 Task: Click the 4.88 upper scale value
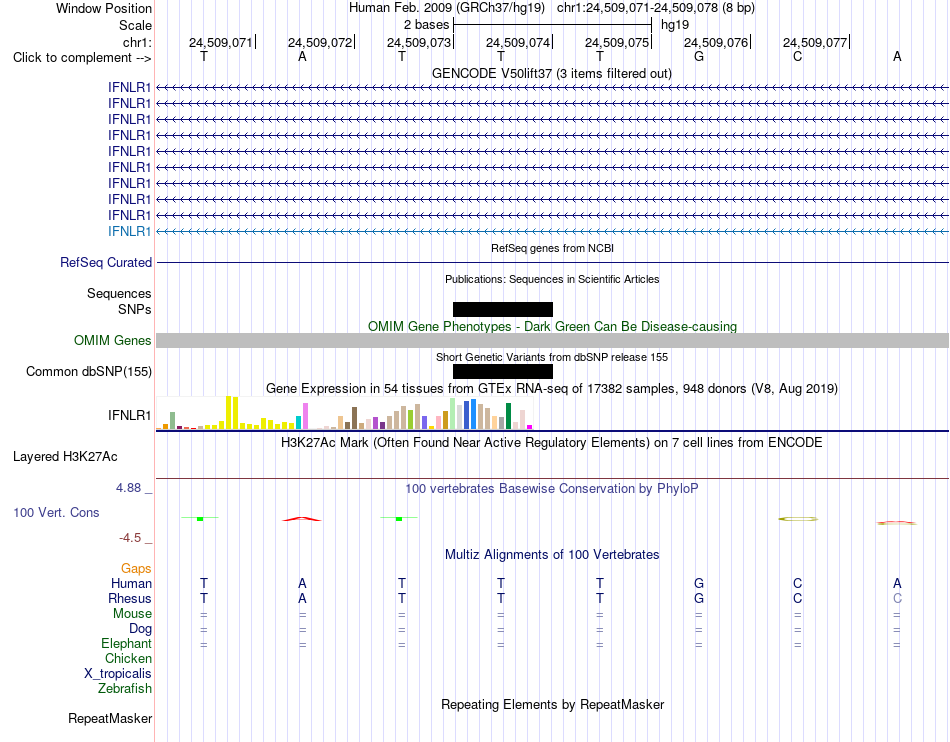click(x=128, y=488)
